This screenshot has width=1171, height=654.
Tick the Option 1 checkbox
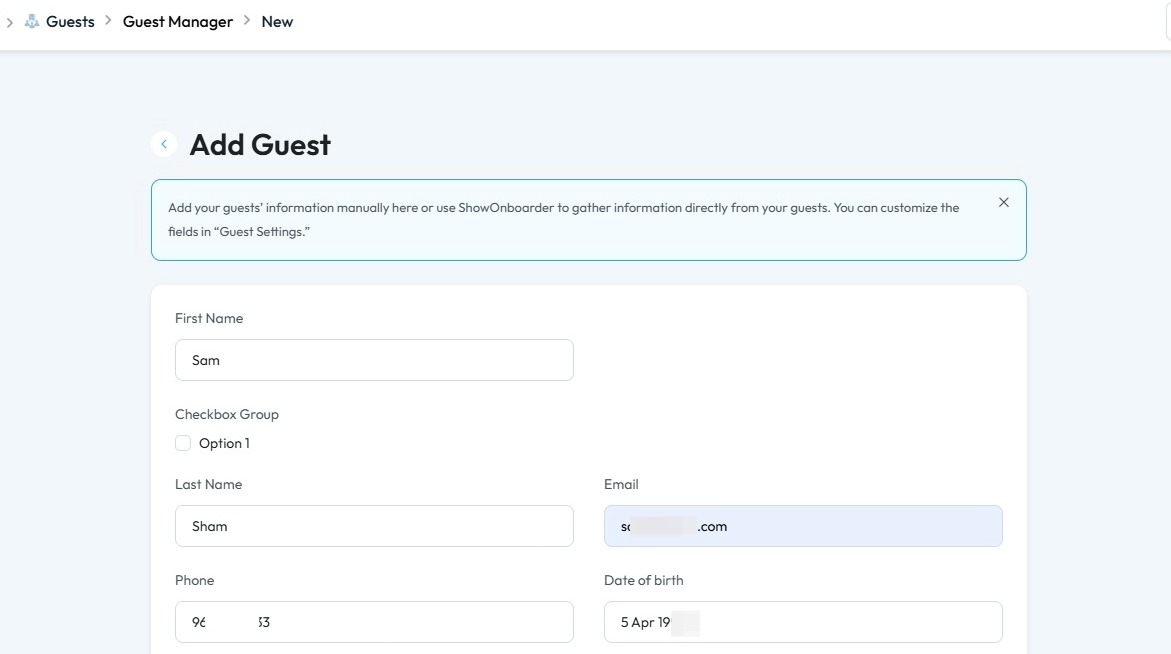[183, 443]
